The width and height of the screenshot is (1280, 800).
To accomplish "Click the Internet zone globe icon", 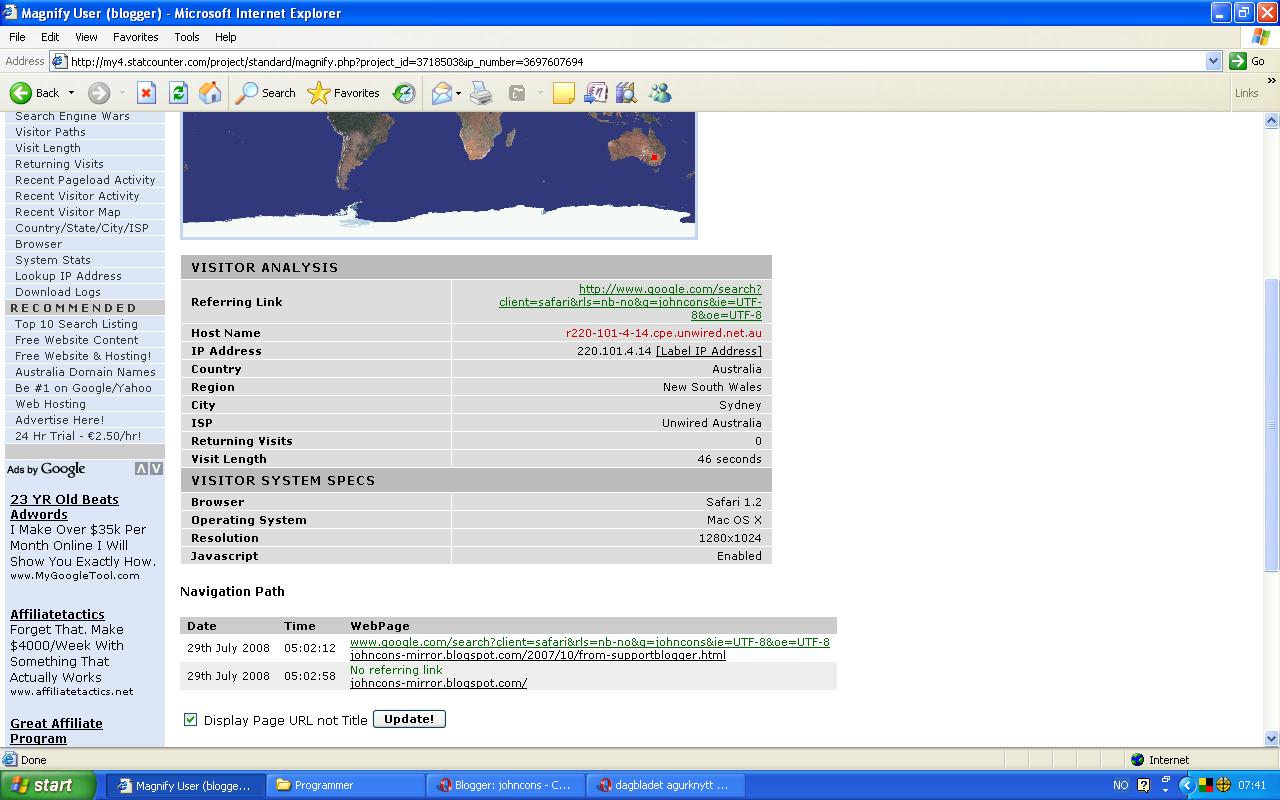I will (1137, 760).
